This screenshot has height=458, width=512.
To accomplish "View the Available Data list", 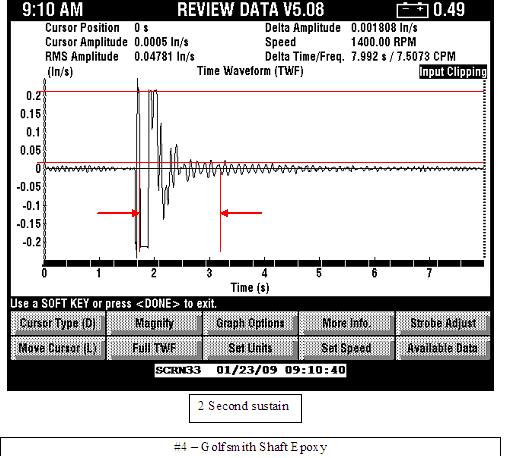I will (443, 348).
